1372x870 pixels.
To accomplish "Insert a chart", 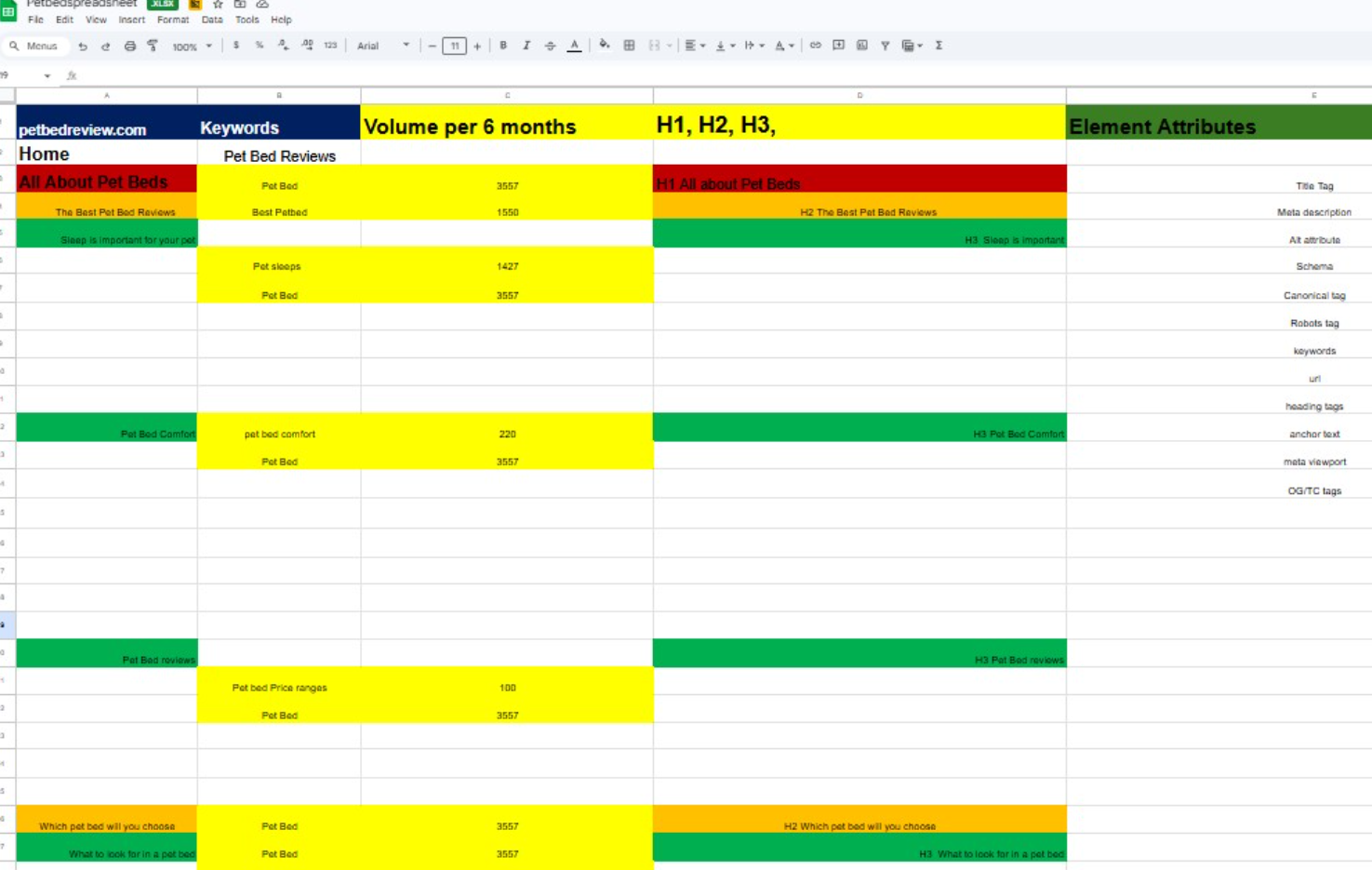I will click(x=862, y=46).
